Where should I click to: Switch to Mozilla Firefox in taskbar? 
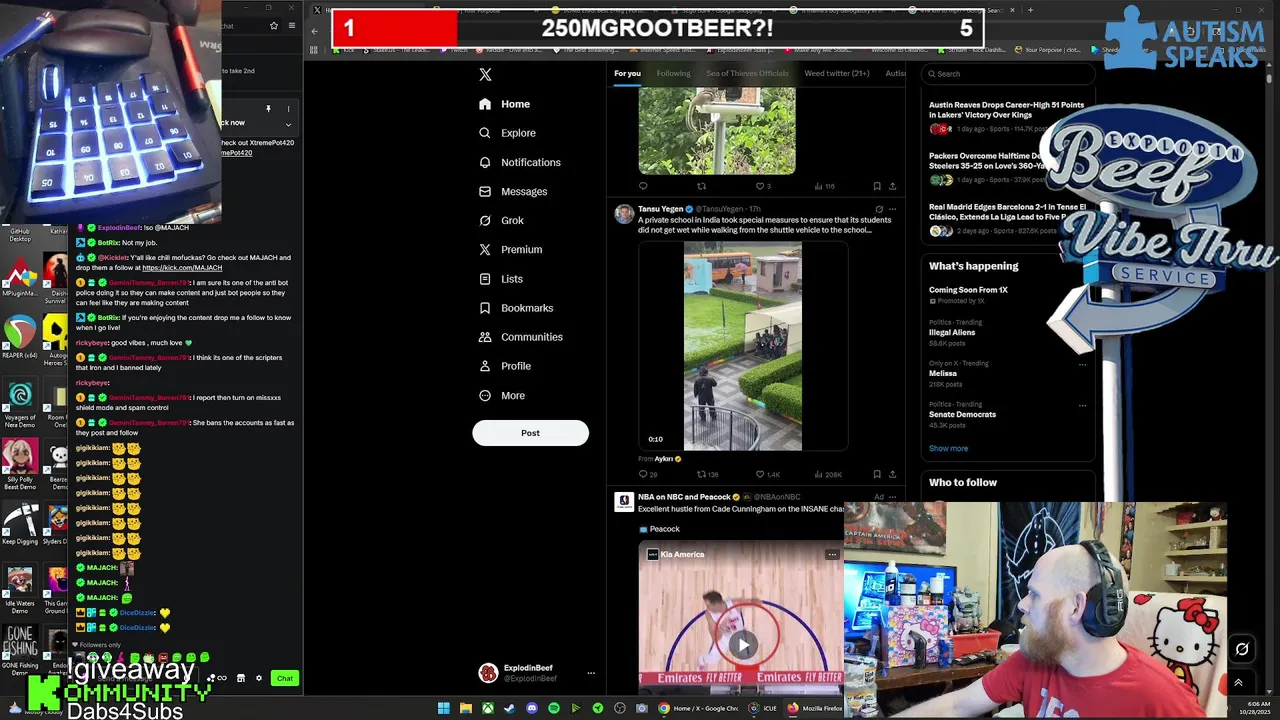pyautogui.click(x=814, y=708)
